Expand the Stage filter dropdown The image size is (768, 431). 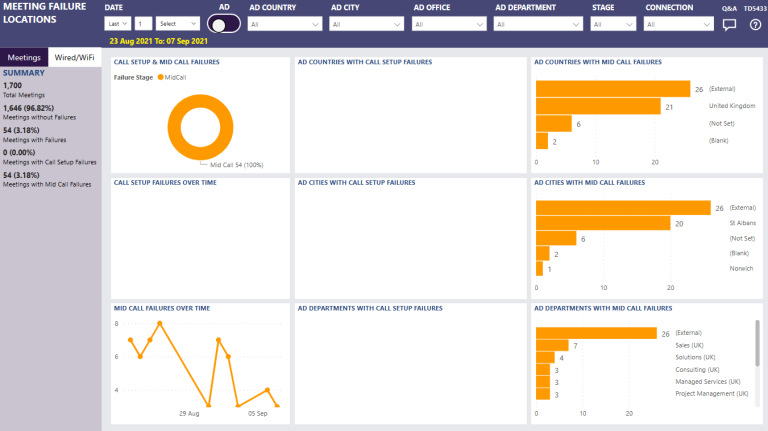(613, 24)
